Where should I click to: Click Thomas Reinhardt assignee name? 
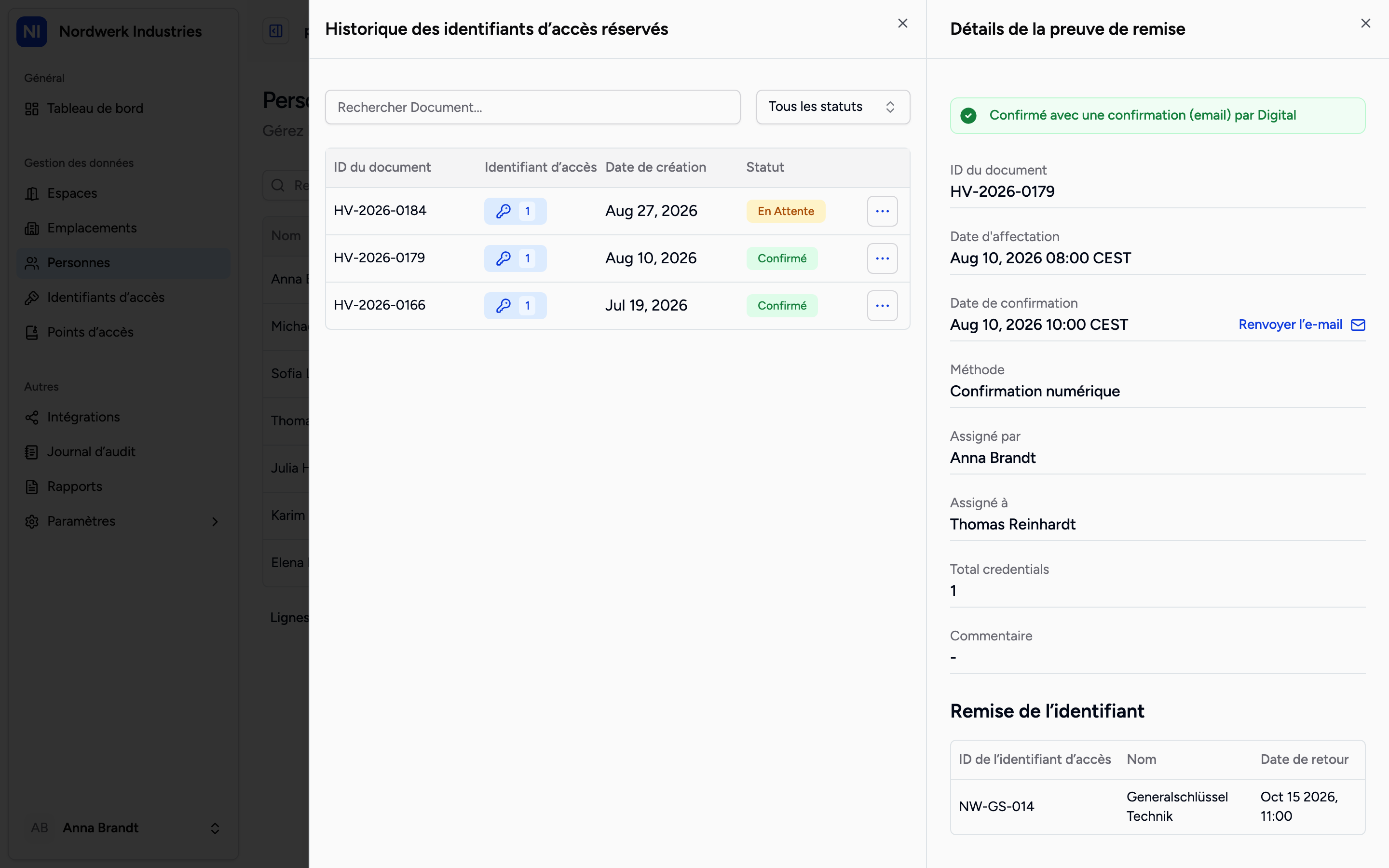coord(1012,525)
